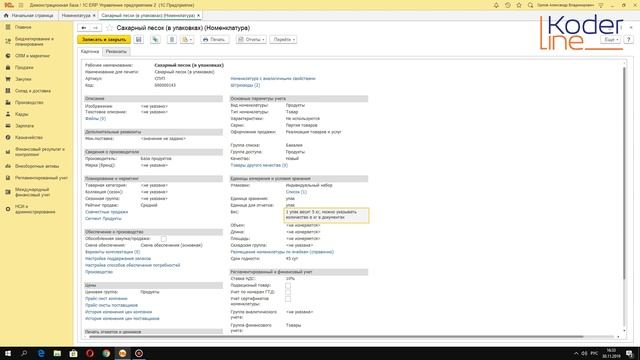The width and height of the screenshot is (640, 360).
Task: Open Продажи sidebar section
Action: tap(24, 67)
